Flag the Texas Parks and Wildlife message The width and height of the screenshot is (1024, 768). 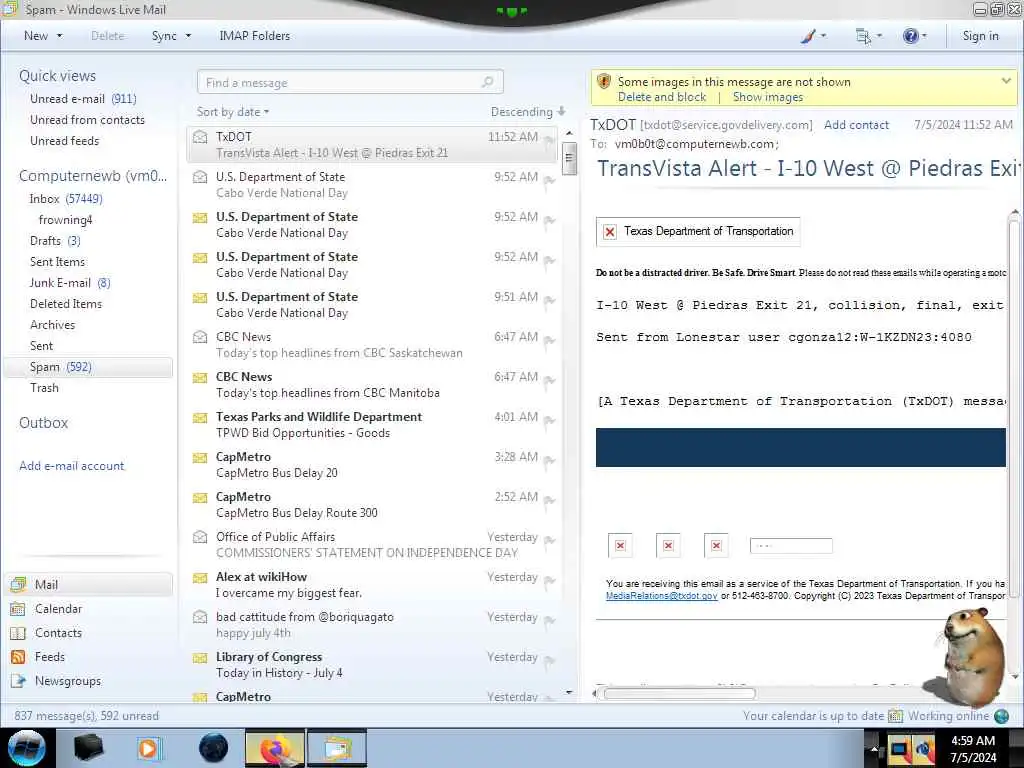click(x=549, y=421)
